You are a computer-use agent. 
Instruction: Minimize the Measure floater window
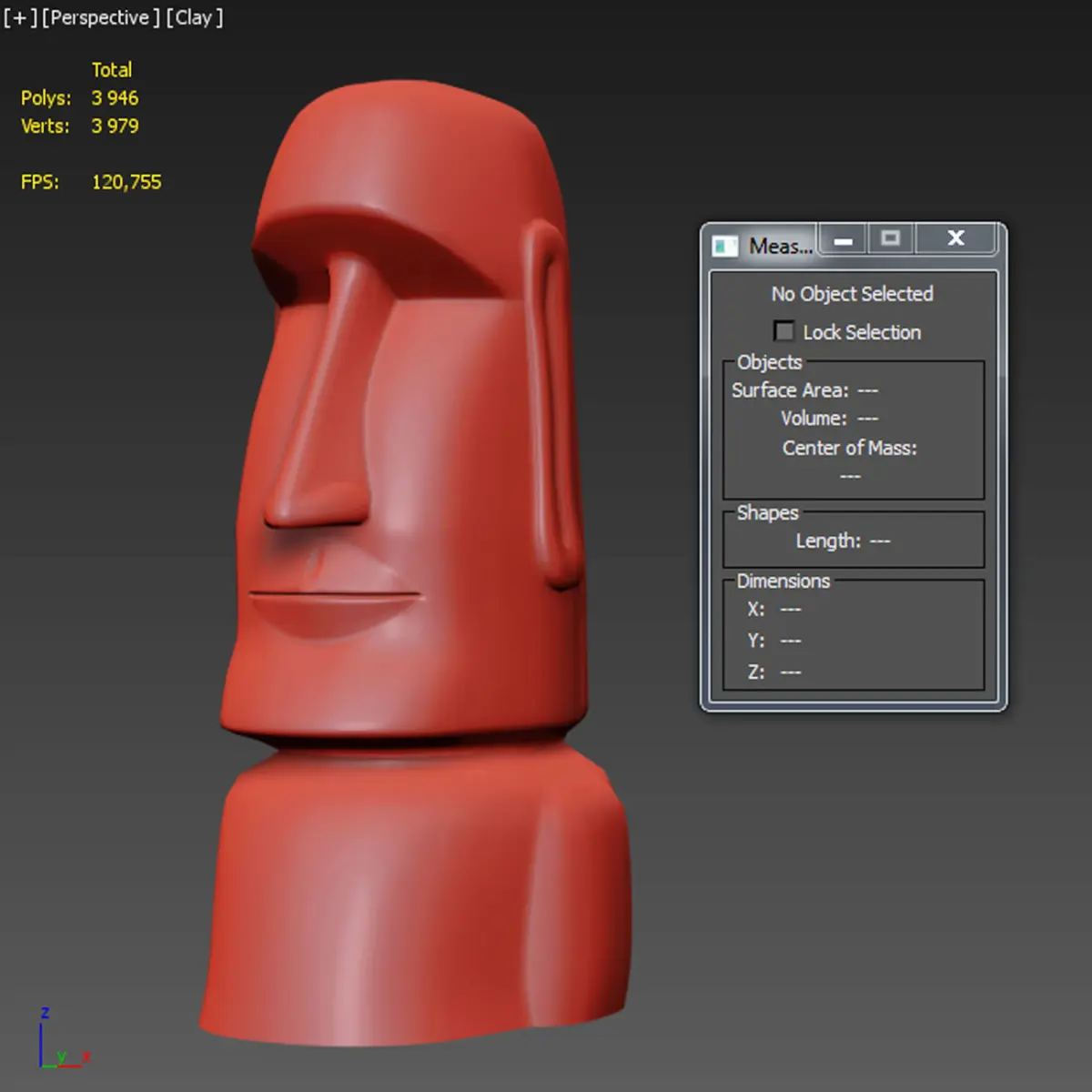(844, 239)
